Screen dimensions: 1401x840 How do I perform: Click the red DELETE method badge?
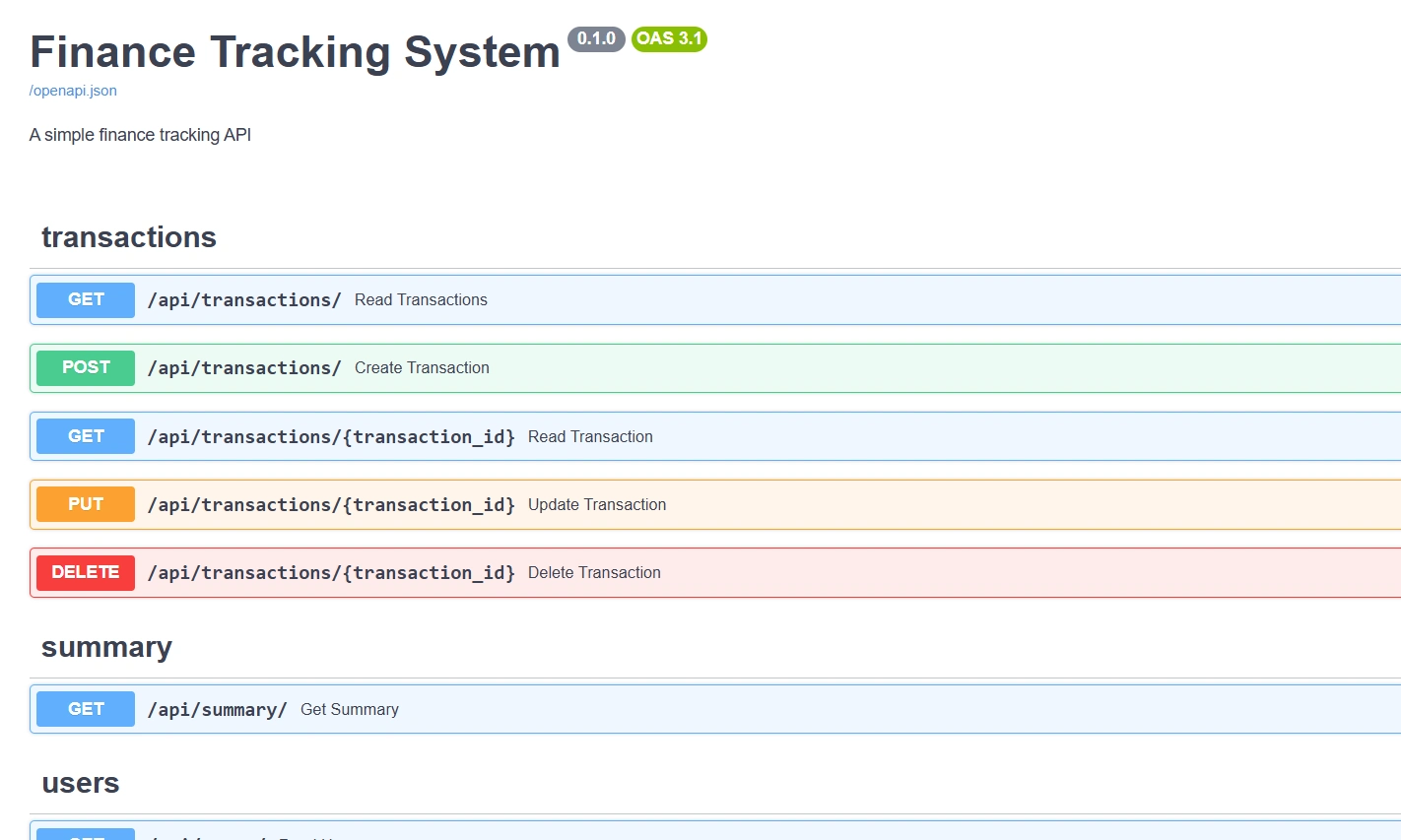coord(86,573)
